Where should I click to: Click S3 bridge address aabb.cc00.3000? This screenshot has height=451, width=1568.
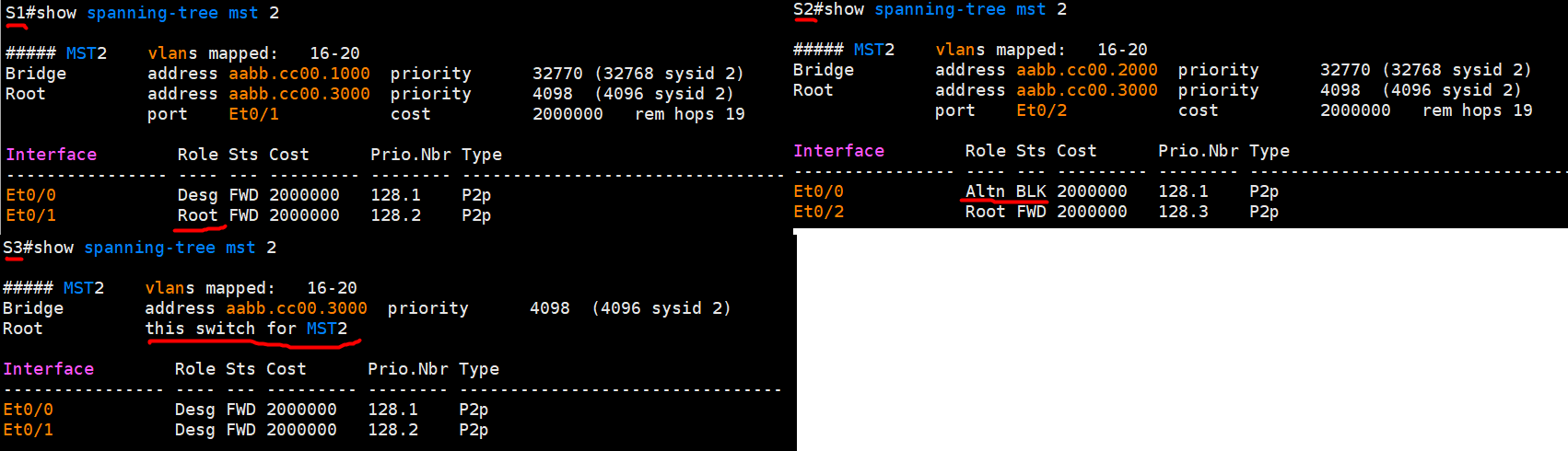click(x=297, y=308)
